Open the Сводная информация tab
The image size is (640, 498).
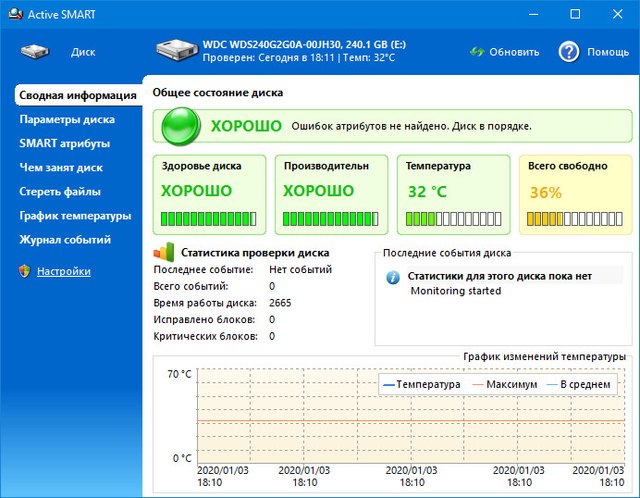point(77,96)
